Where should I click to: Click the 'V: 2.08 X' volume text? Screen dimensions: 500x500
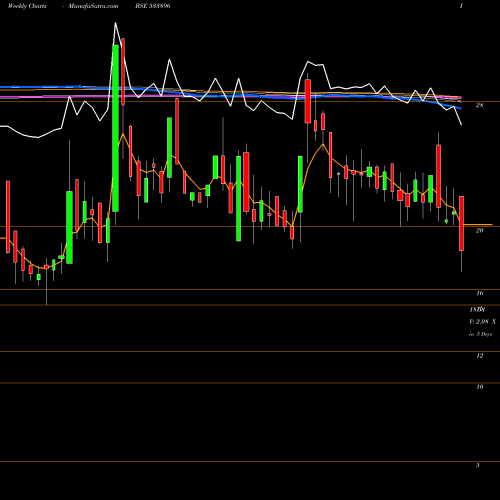(x=482, y=322)
